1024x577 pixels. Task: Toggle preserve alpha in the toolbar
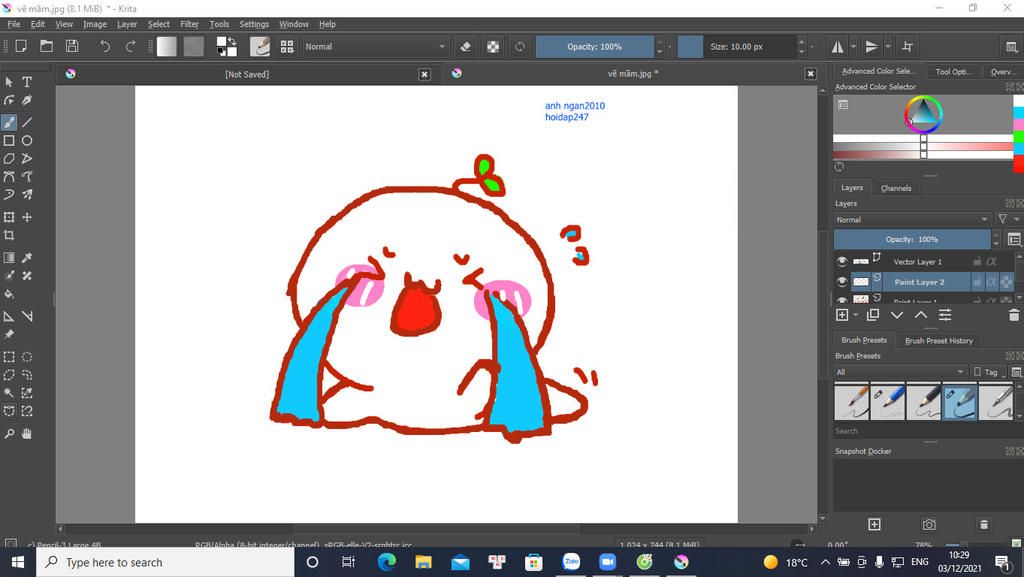[493, 46]
